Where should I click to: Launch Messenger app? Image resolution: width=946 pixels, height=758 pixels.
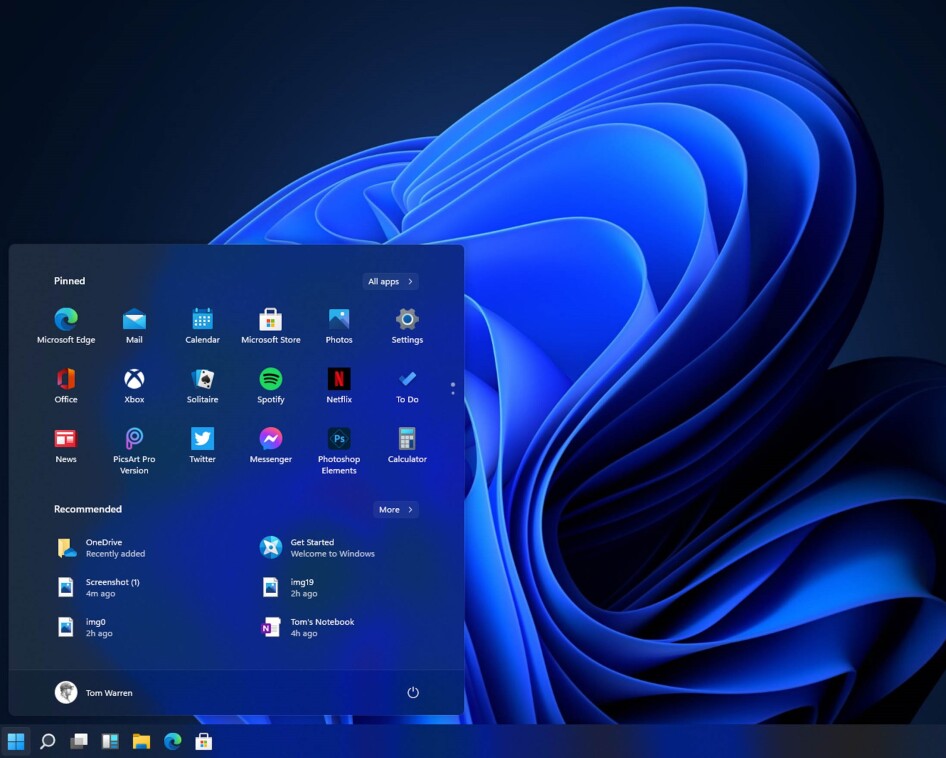tap(270, 445)
